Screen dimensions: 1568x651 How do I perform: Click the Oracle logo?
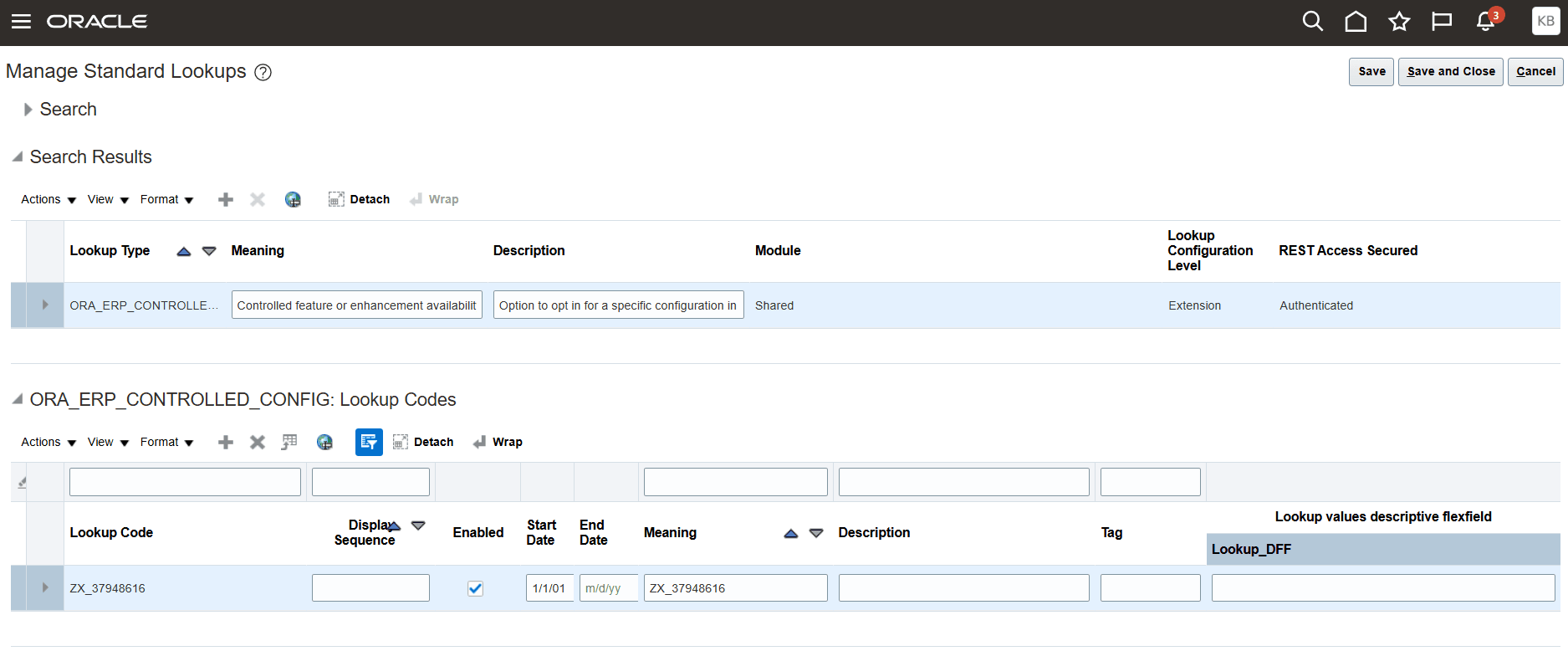point(97,22)
